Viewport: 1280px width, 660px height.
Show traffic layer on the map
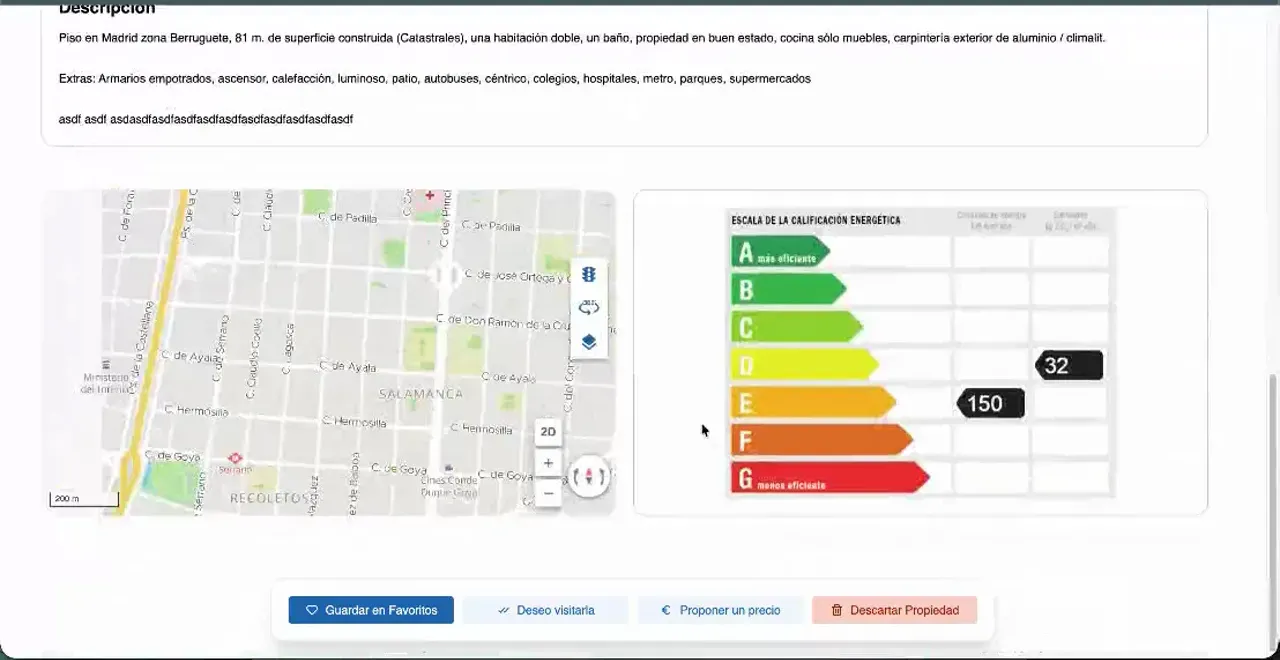(x=589, y=275)
